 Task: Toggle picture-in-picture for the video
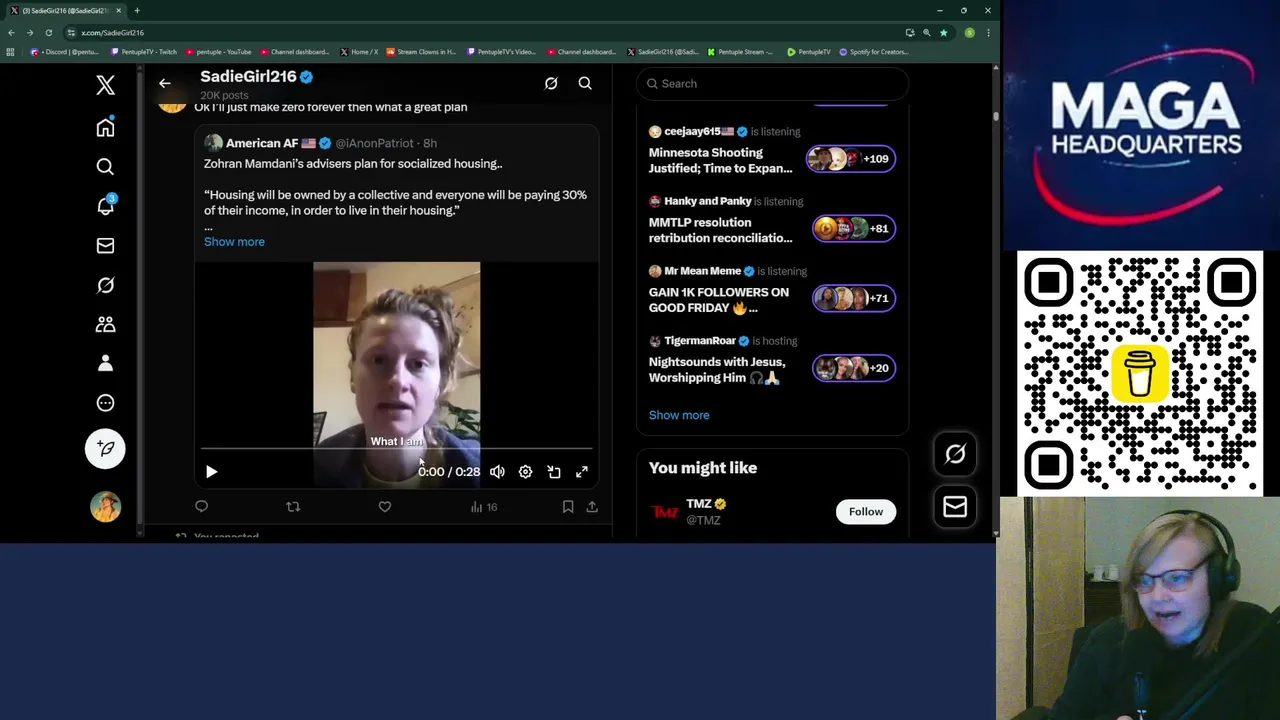[554, 472]
